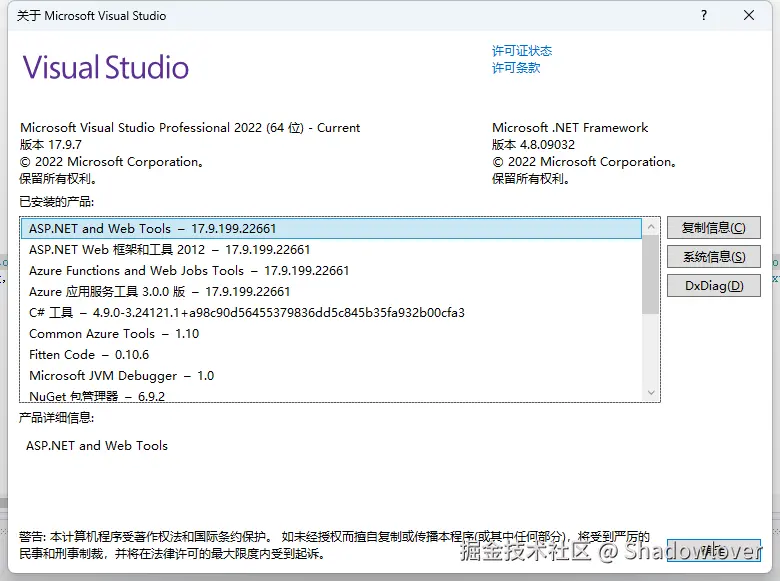Select Fitten Code 0.10.6 row
Viewport: 780px width, 581px height.
click(x=331, y=355)
